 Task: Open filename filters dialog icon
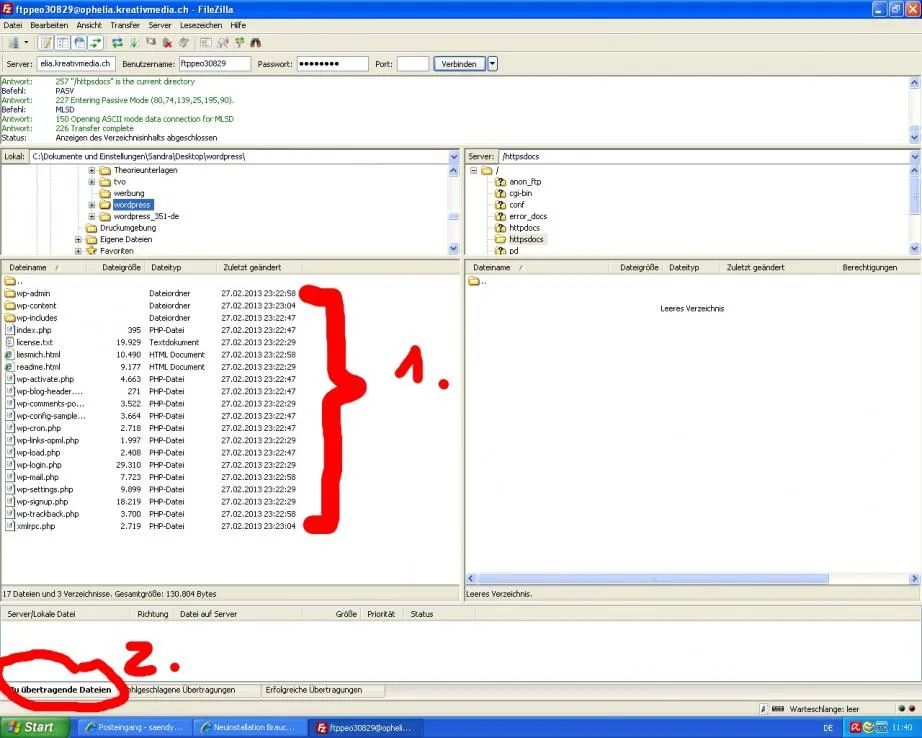(205, 42)
